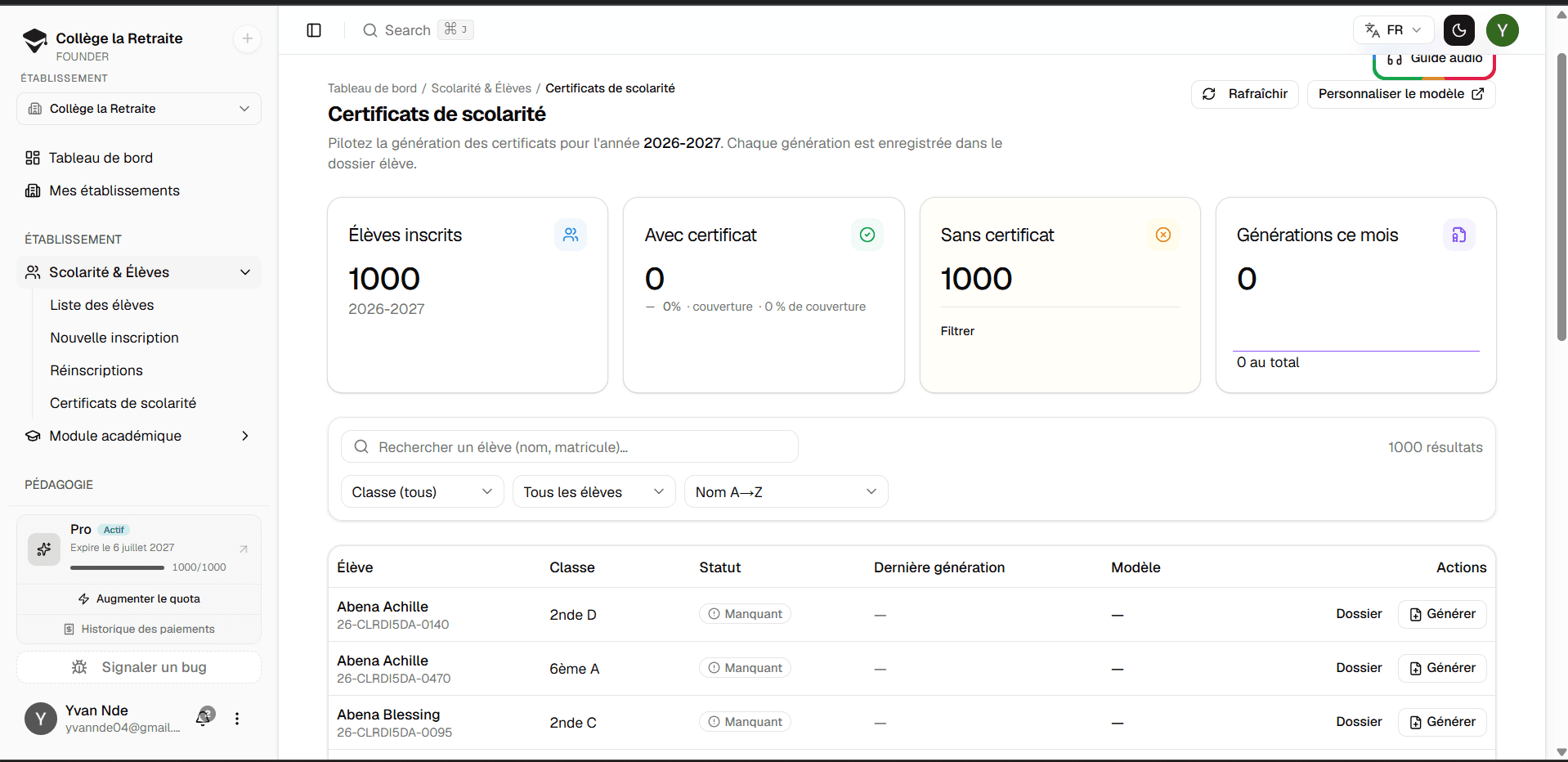Screen dimensions: 1568x762
Task: Click the Rafraîchir button
Action: (x=1244, y=94)
